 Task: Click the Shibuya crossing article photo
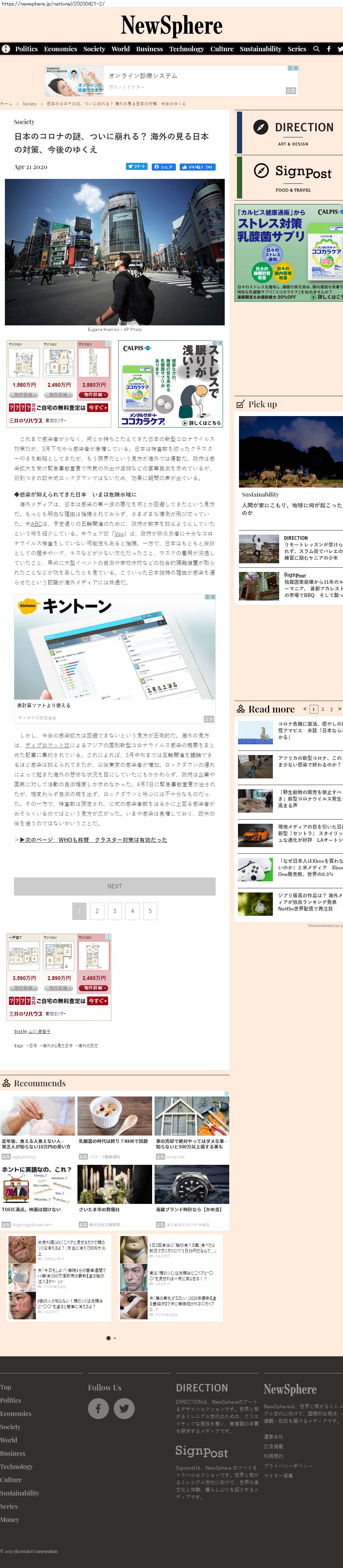tap(114, 252)
